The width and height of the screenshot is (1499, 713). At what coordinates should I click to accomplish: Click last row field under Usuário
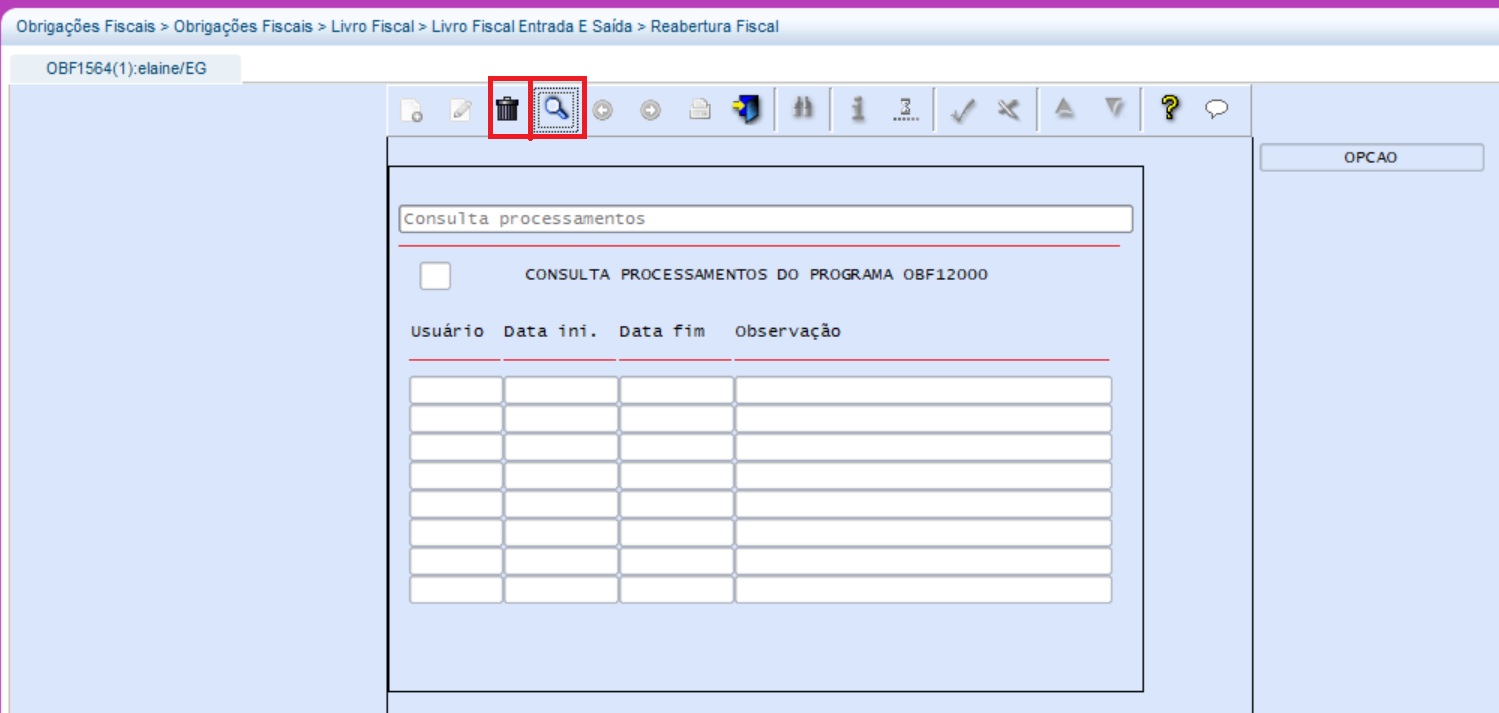tap(456, 590)
